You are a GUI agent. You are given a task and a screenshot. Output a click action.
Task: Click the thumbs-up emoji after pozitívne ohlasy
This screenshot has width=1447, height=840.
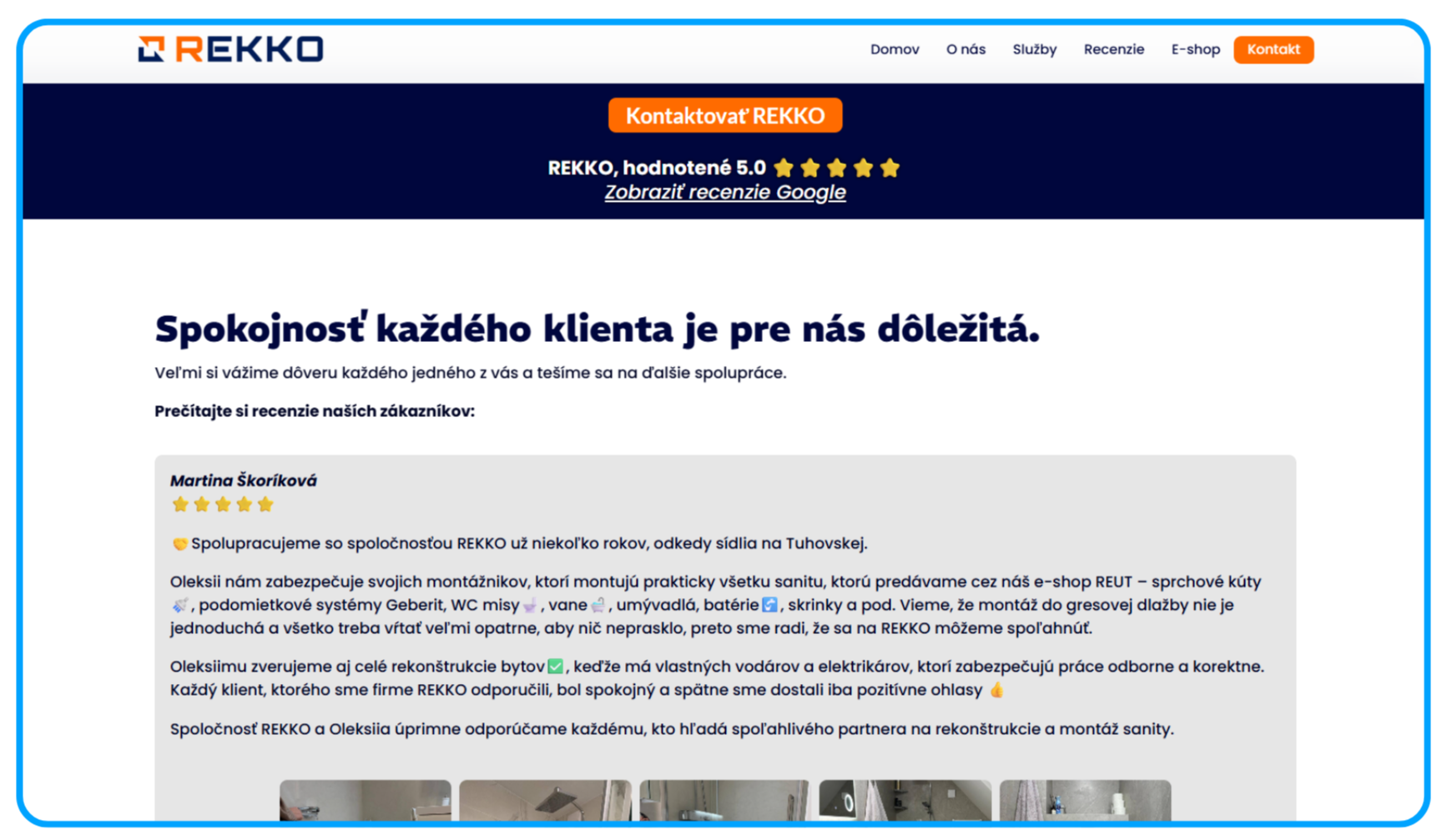pos(997,690)
